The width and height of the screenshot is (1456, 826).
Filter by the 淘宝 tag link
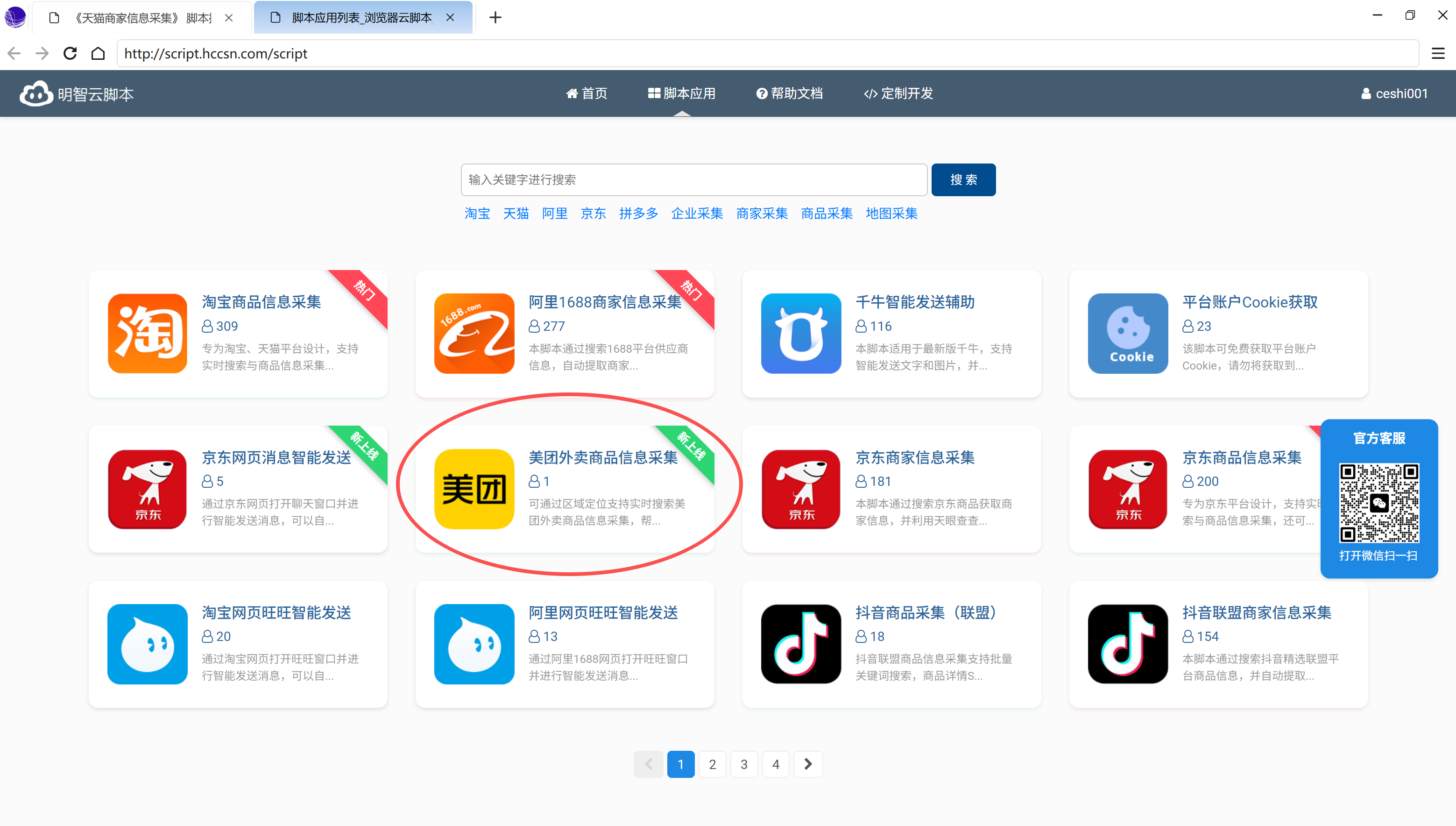point(477,214)
